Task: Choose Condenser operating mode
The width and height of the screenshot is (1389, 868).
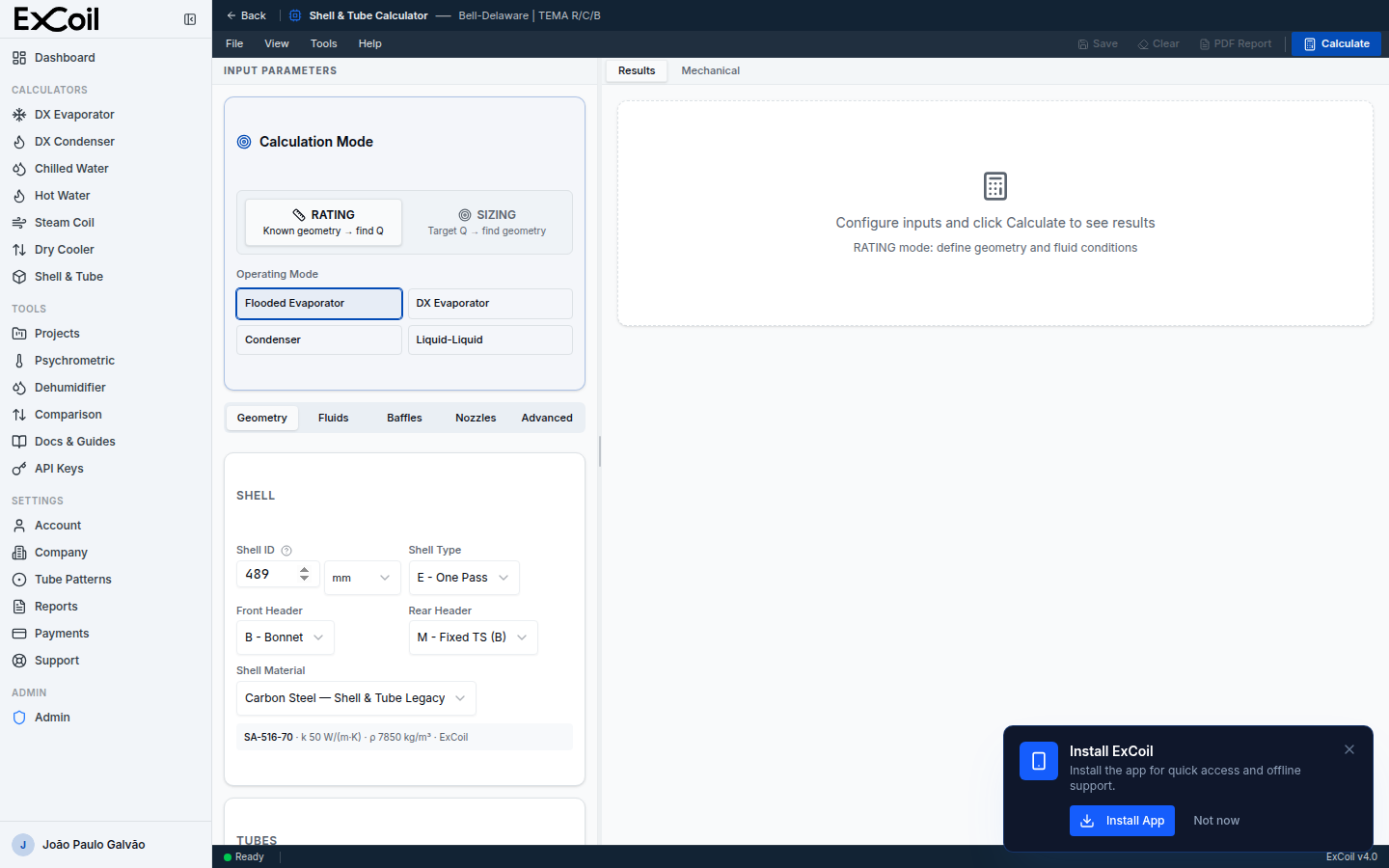Action: (319, 339)
